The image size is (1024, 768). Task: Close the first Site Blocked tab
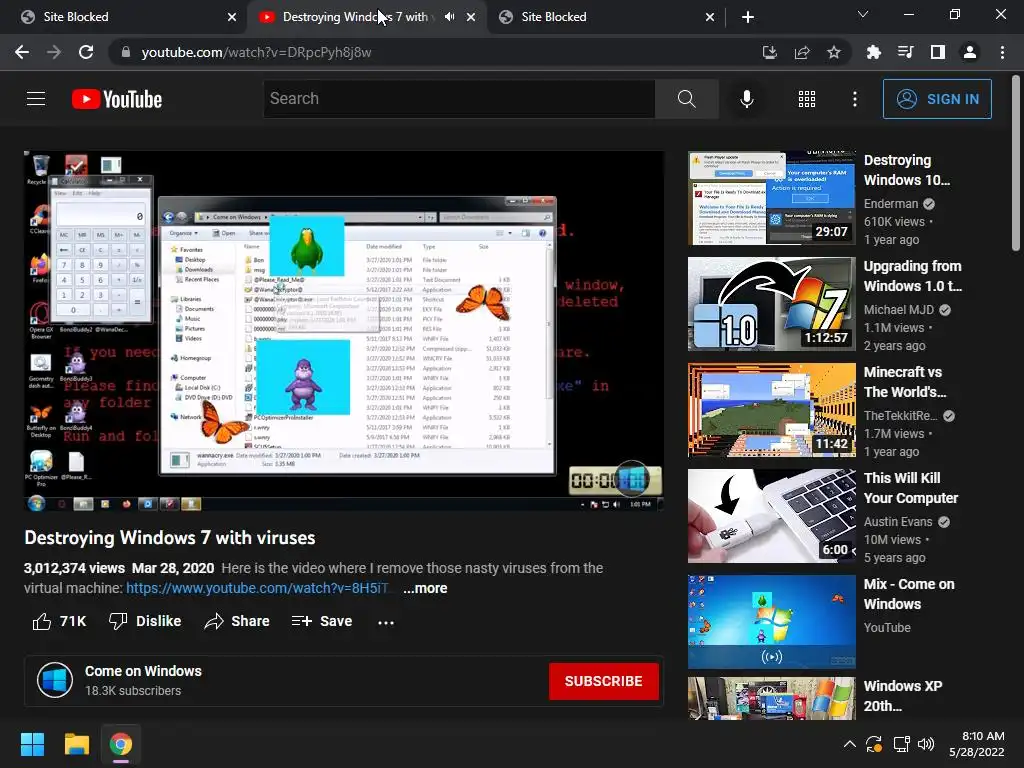click(x=232, y=17)
